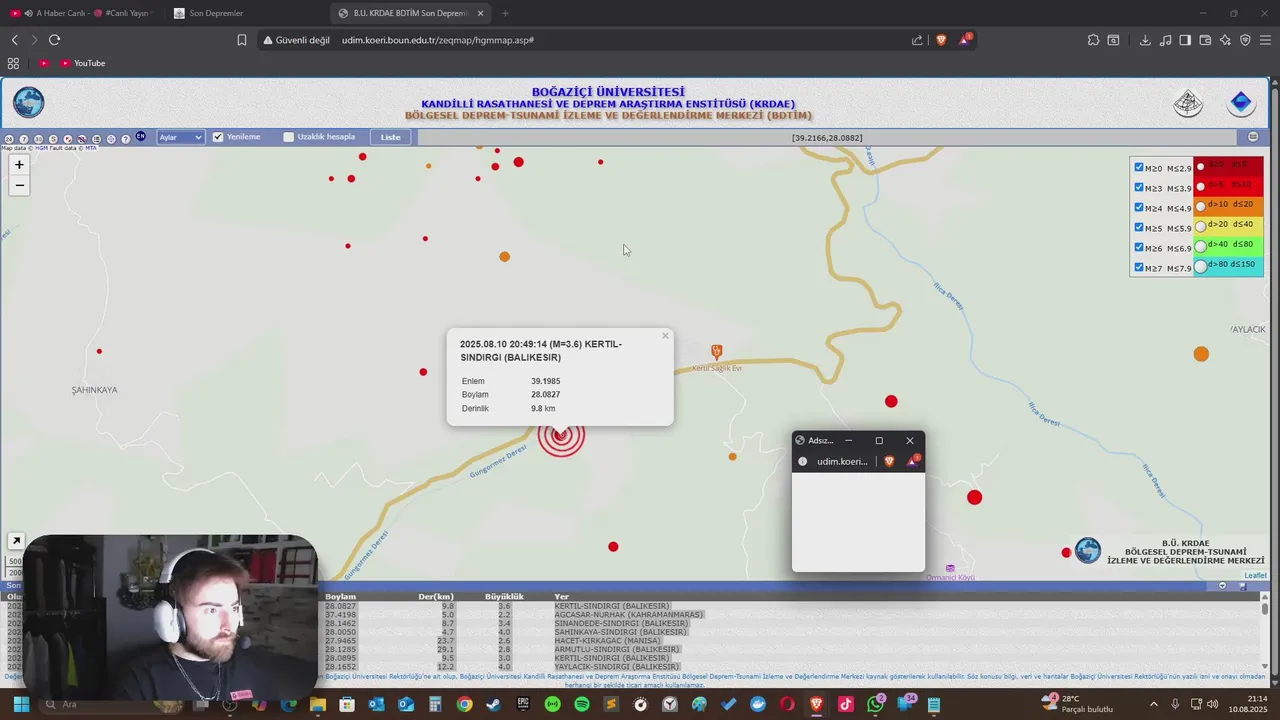
Task: Open the Brave Wallet icon
Action: [1205, 40]
